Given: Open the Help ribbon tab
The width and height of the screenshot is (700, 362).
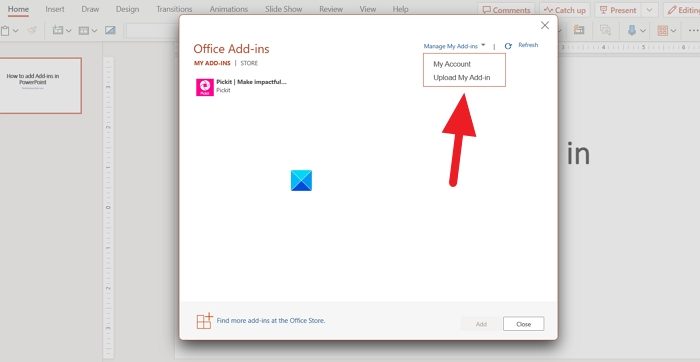Looking at the screenshot, I should click(x=400, y=9).
